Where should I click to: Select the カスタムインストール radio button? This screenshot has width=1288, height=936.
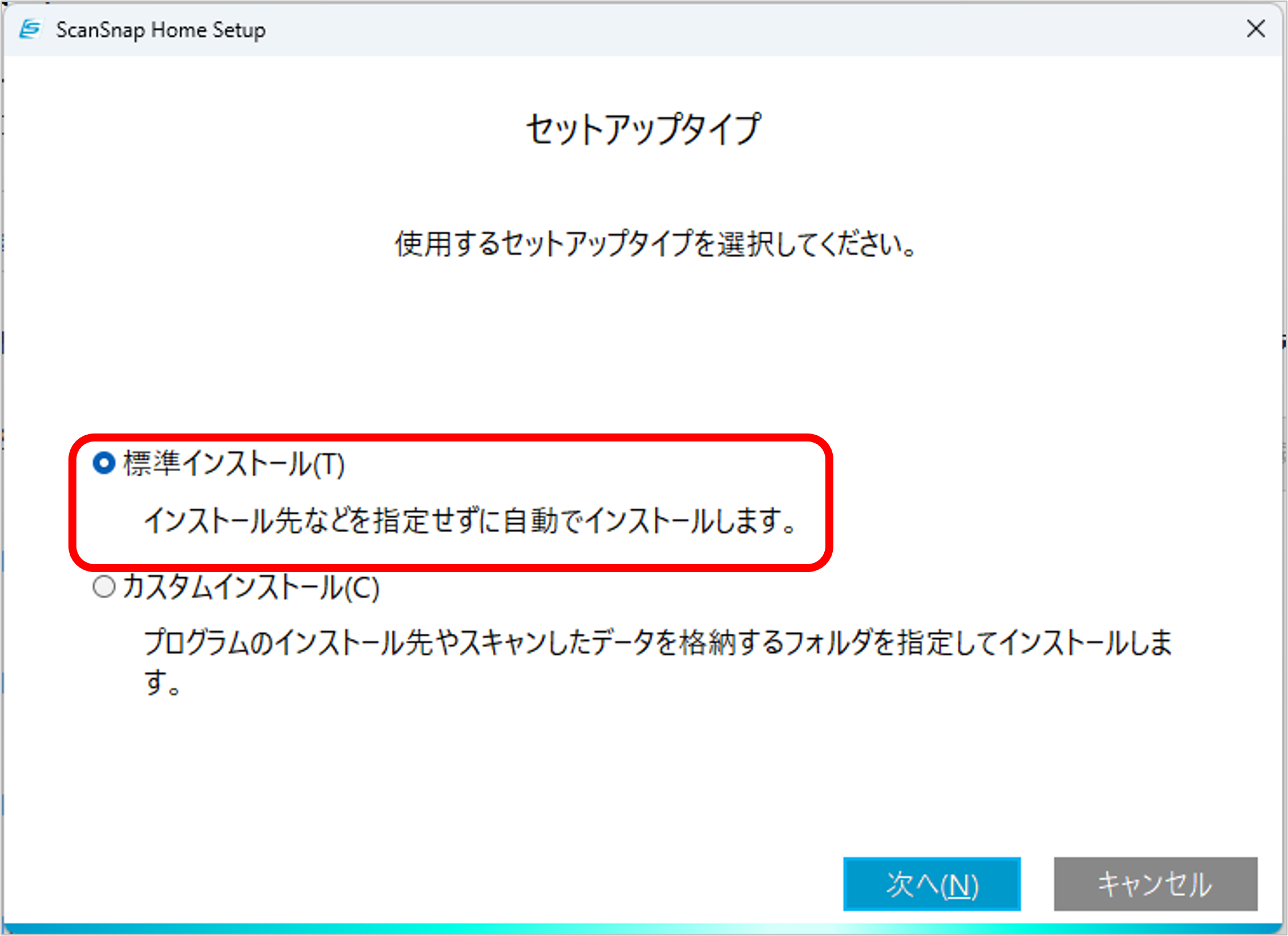click(104, 586)
